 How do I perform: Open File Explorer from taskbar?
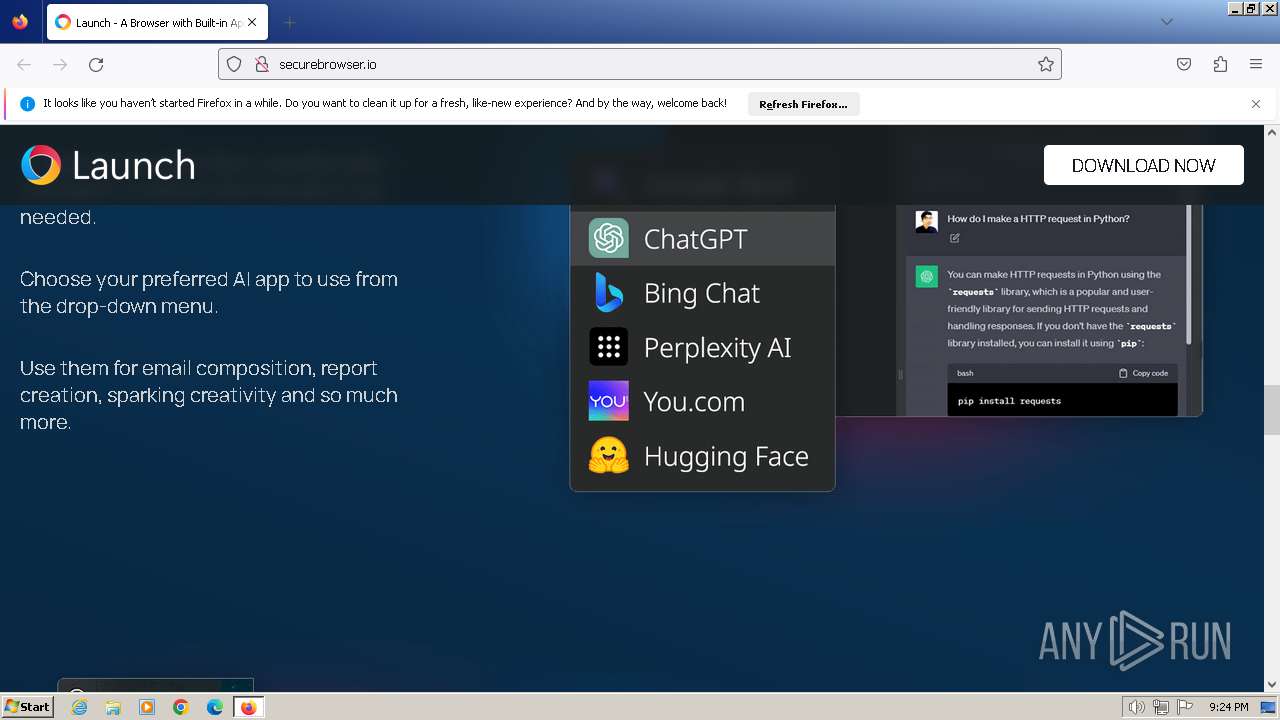pos(113,707)
